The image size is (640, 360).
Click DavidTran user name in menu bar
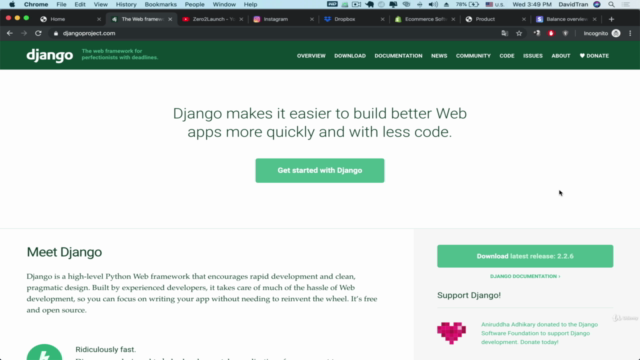click(573, 4)
